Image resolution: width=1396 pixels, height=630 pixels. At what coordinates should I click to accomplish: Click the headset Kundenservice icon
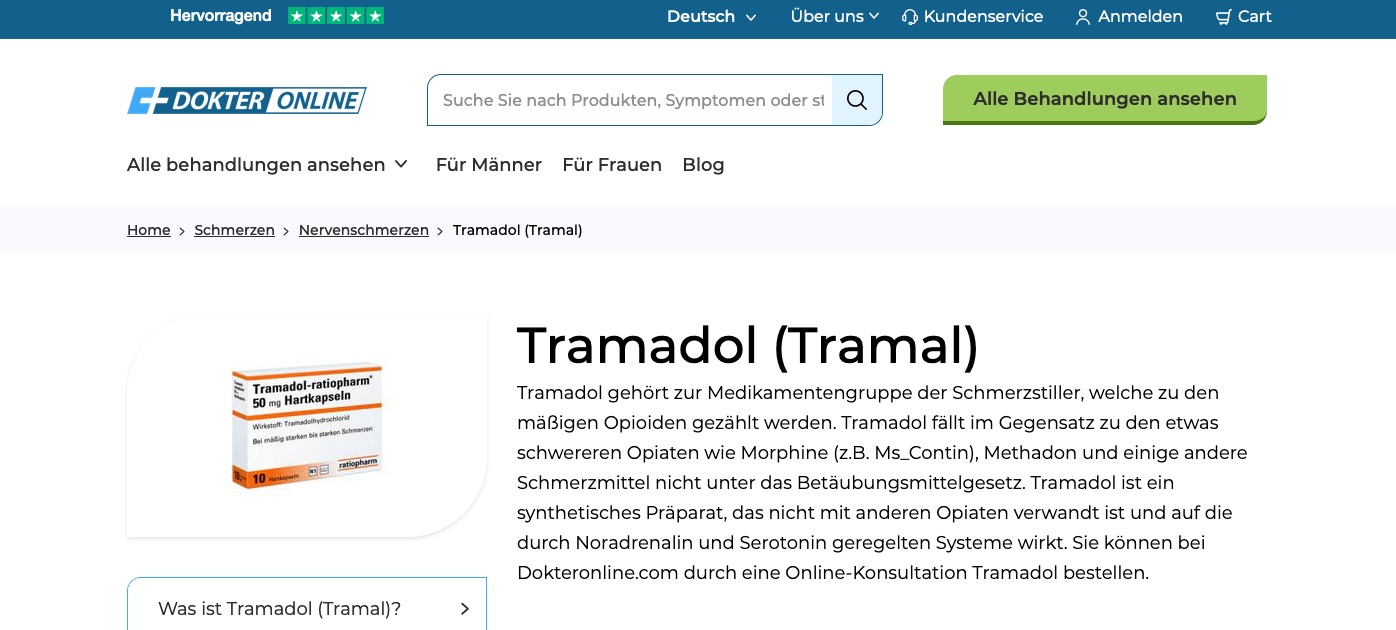(x=909, y=17)
